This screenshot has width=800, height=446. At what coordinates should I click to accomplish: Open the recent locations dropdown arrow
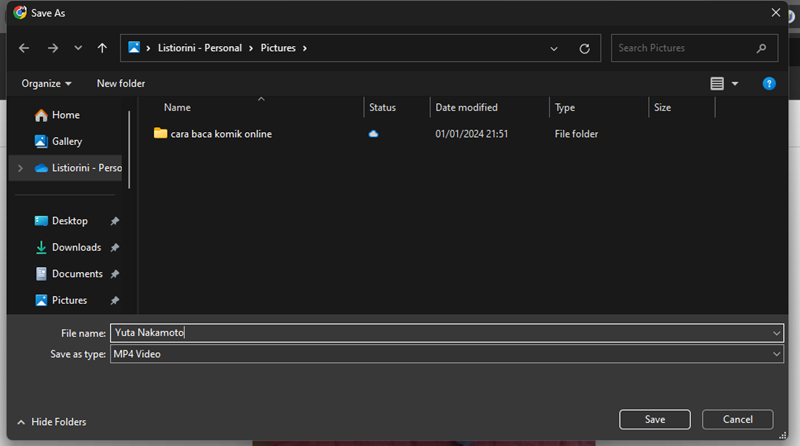(78, 48)
